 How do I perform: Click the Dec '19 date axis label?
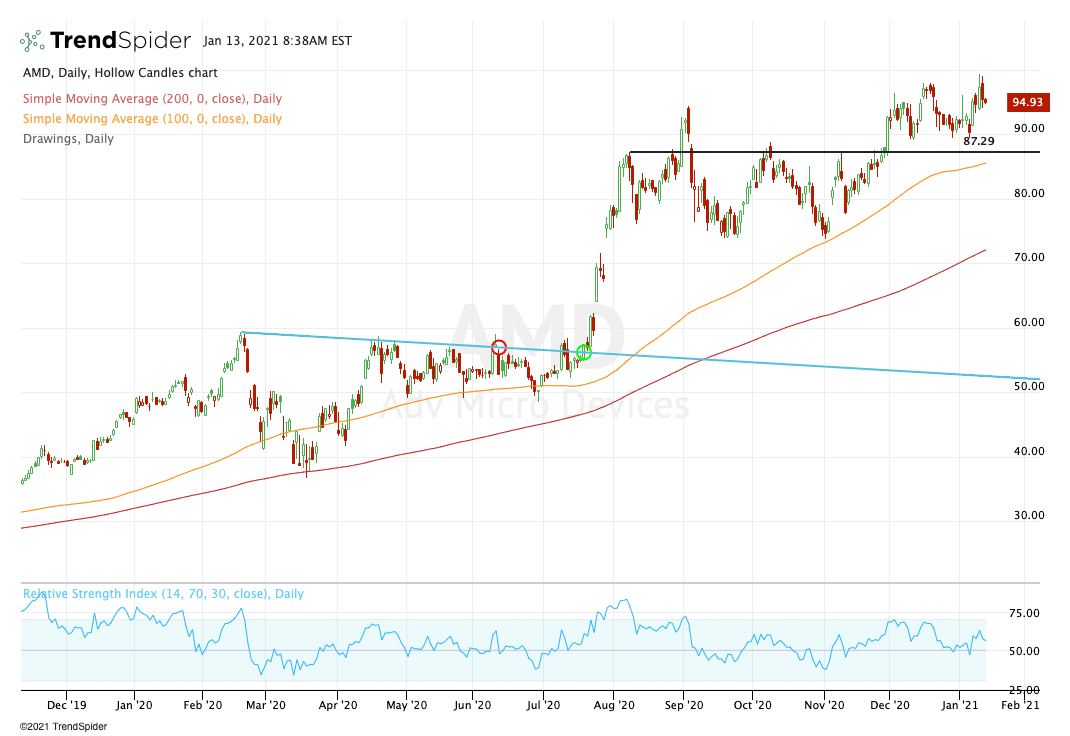tap(67, 705)
